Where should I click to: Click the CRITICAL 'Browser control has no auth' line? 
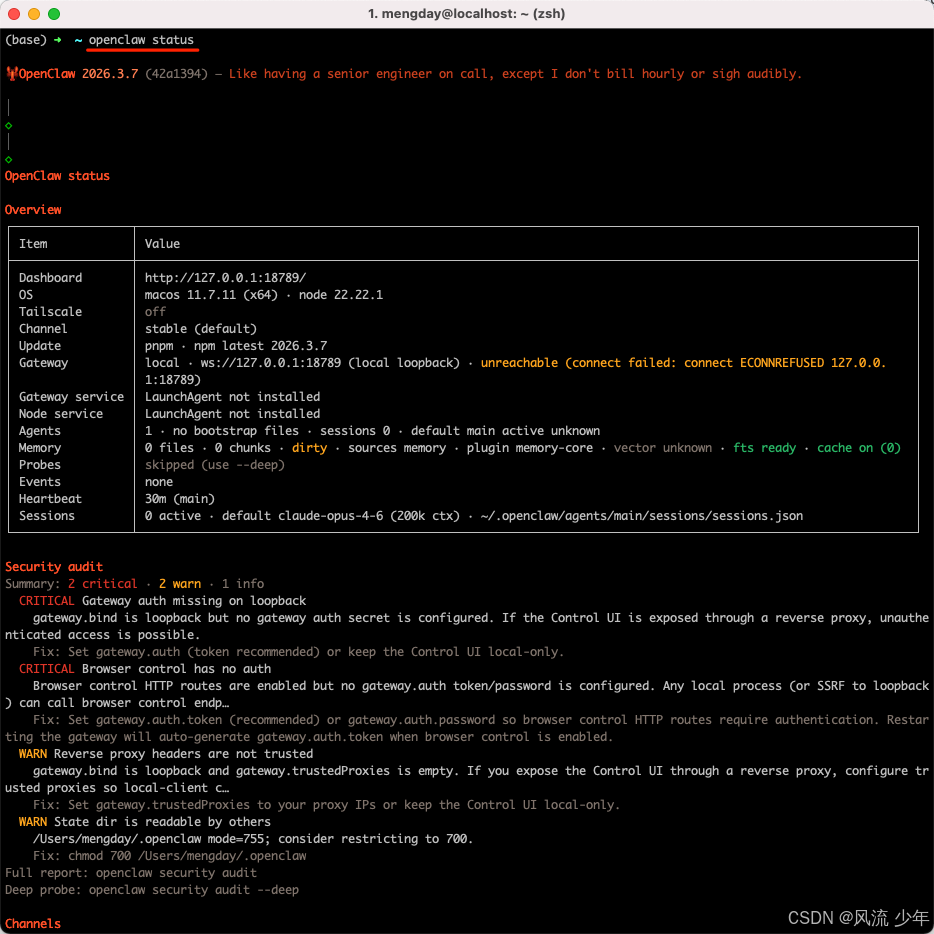[176, 669]
